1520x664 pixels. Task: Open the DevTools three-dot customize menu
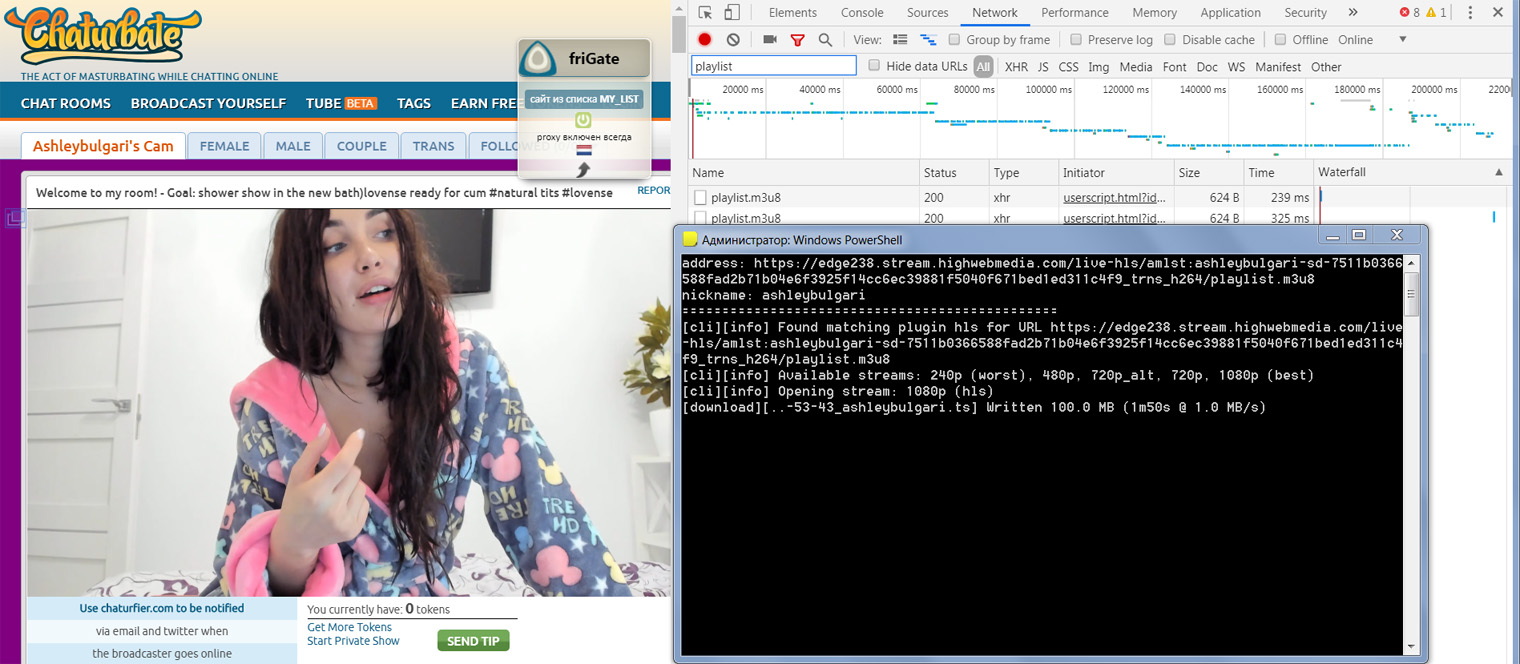pos(1470,13)
